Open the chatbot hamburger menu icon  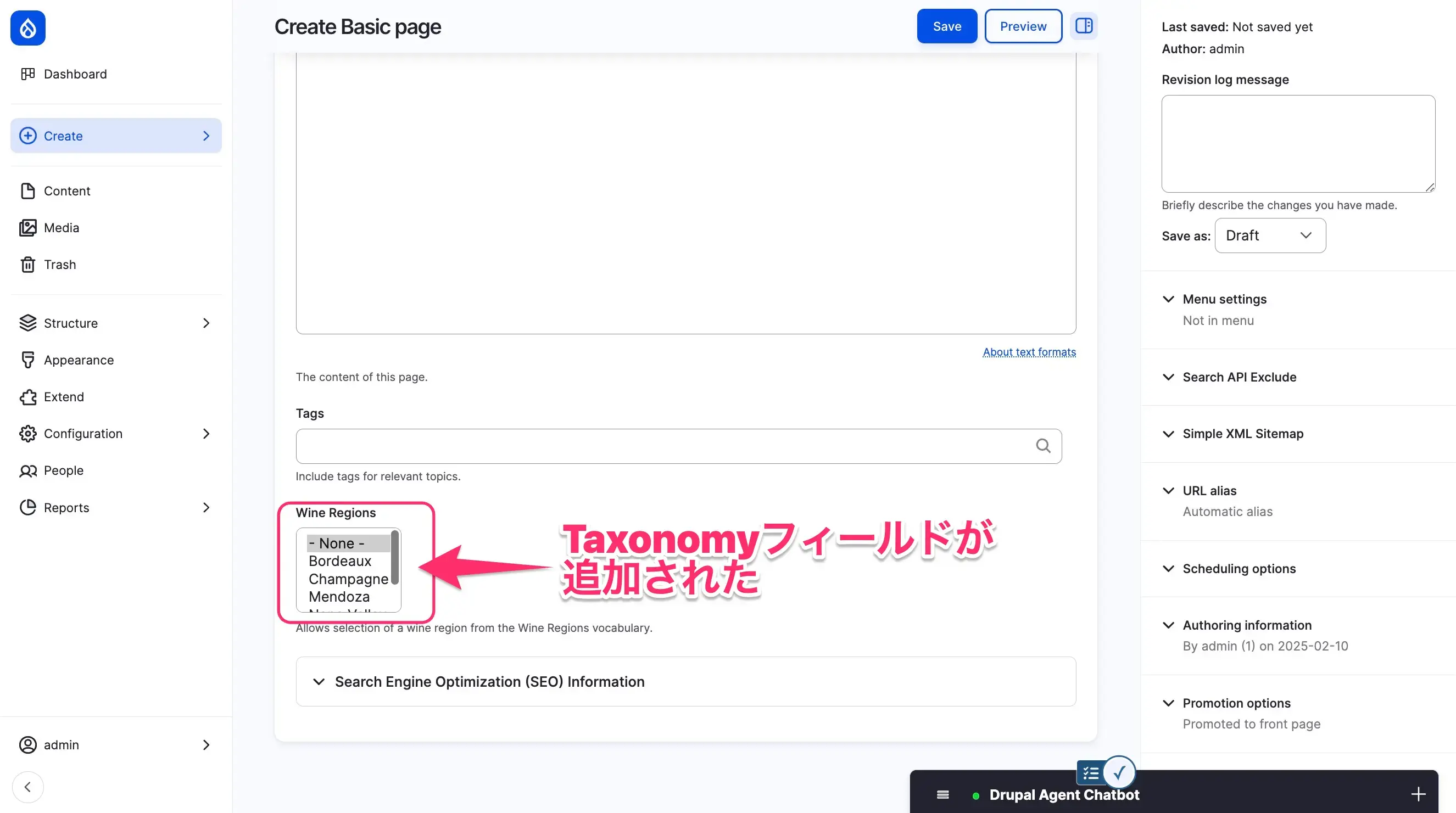942,794
